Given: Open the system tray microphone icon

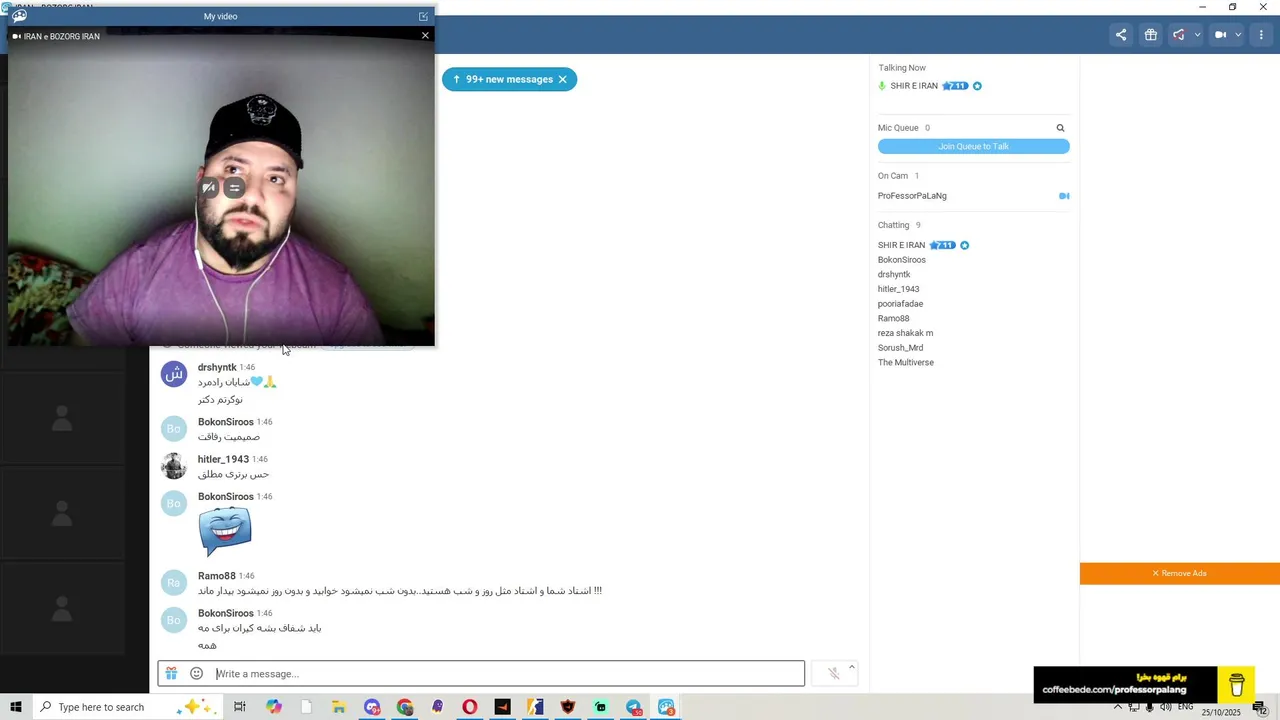Looking at the screenshot, I should 1150,707.
